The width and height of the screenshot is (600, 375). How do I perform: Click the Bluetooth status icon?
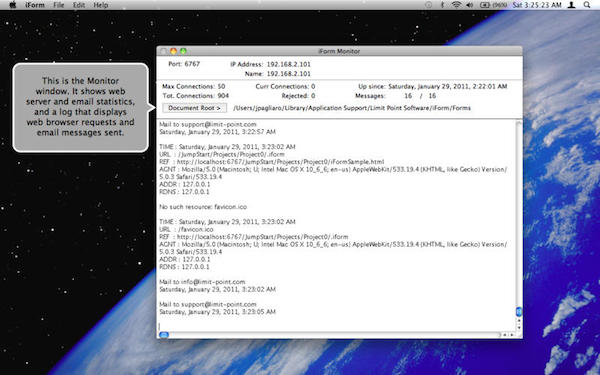442,5
